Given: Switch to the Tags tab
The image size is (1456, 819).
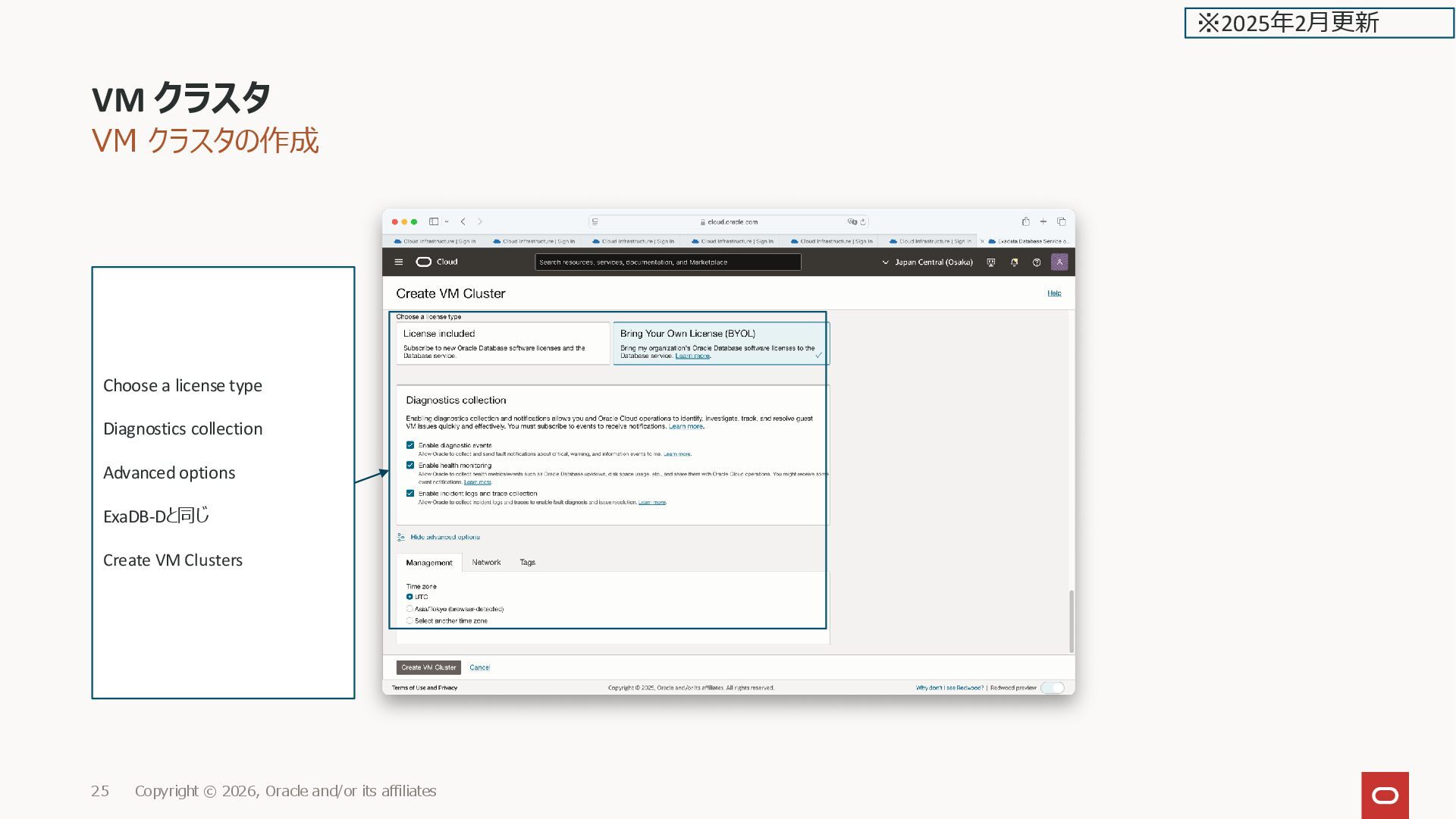Looking at the screenshot, I should (x=527, y=563).
